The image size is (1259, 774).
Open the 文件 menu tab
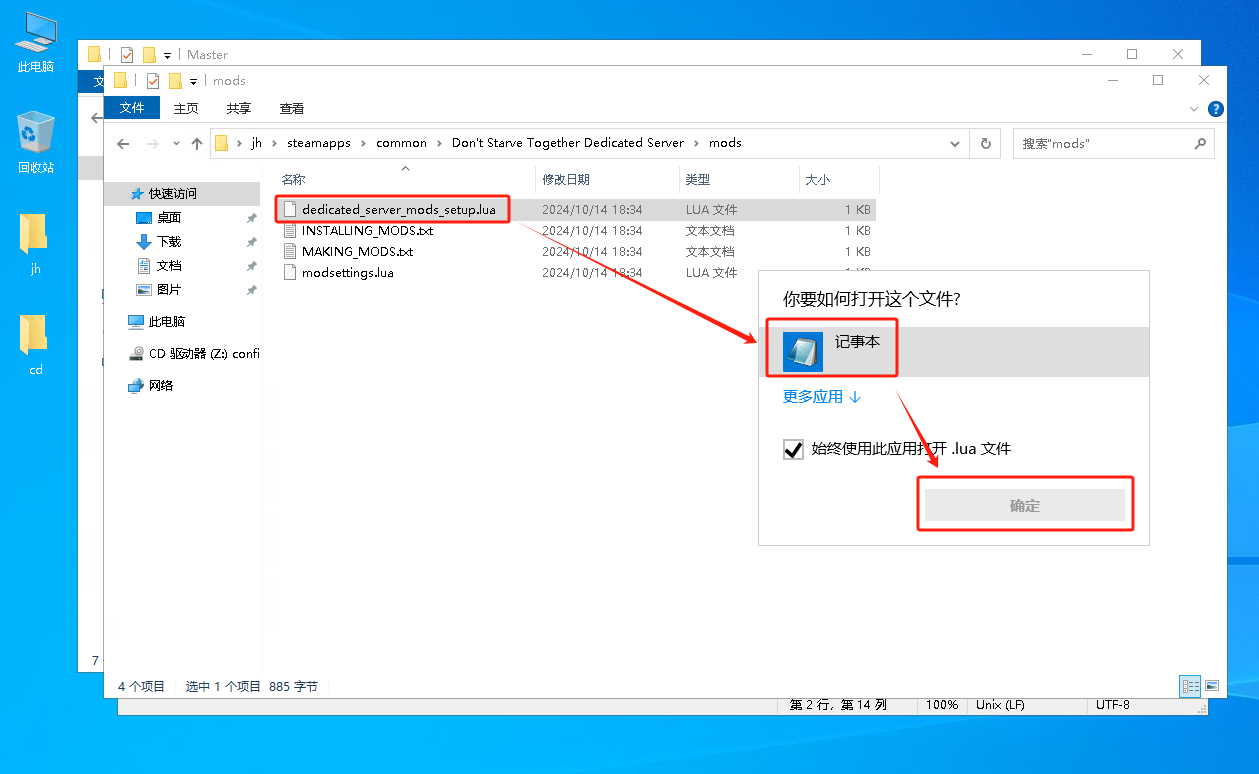tap(131, 108)
